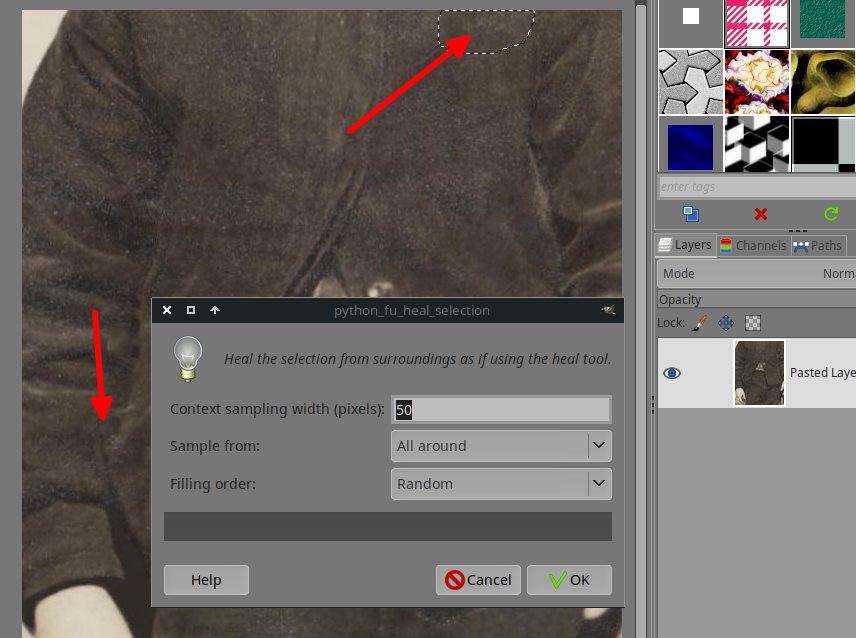
Task: Click the GIMP mascot icon in dialog titlebar
Action: [608, 310]
